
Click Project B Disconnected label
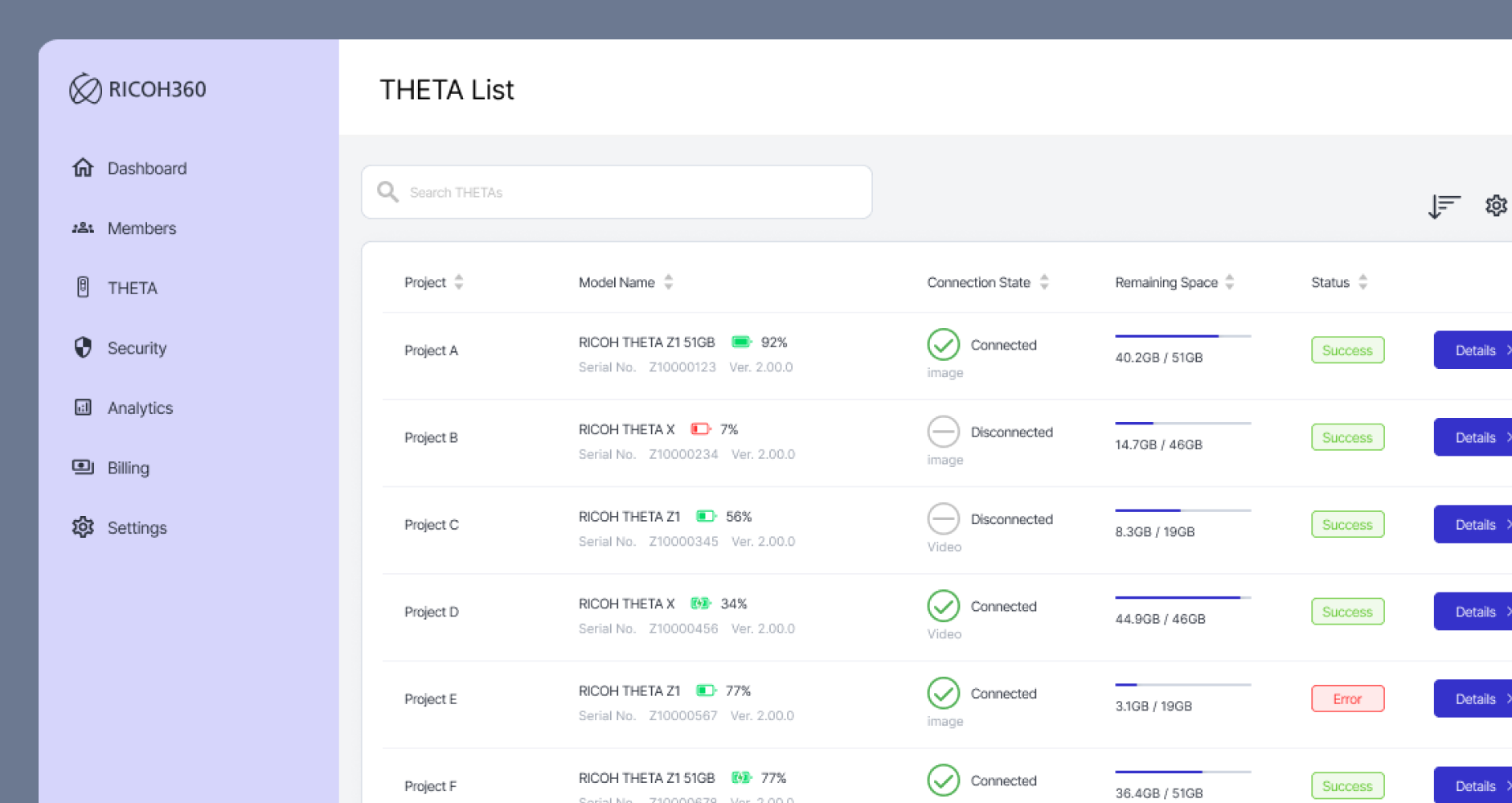click(x=1012, y=432)
